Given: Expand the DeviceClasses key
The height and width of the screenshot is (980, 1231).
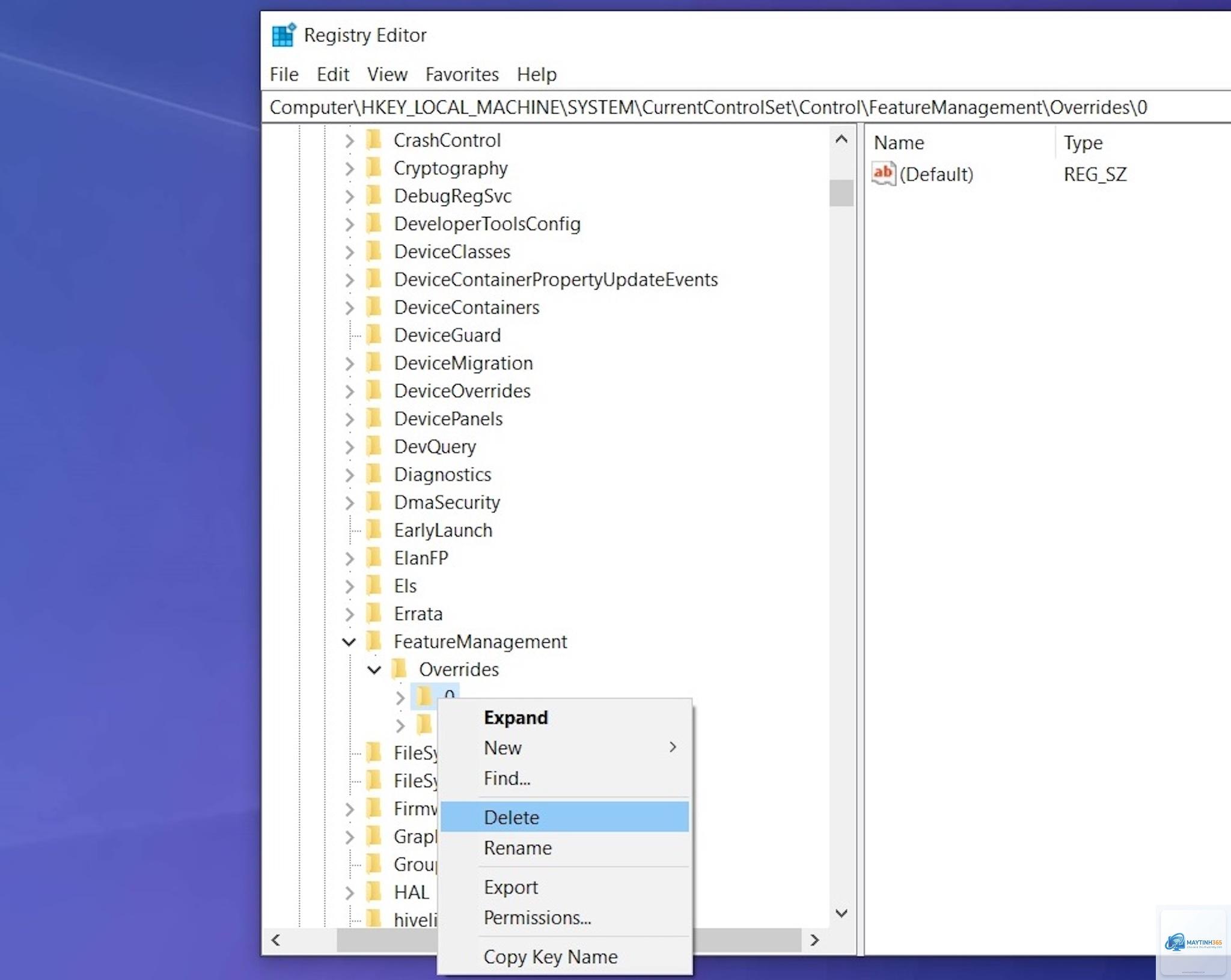Looking at the screenshot, I should pyautogui.click(x=350, y=252).
